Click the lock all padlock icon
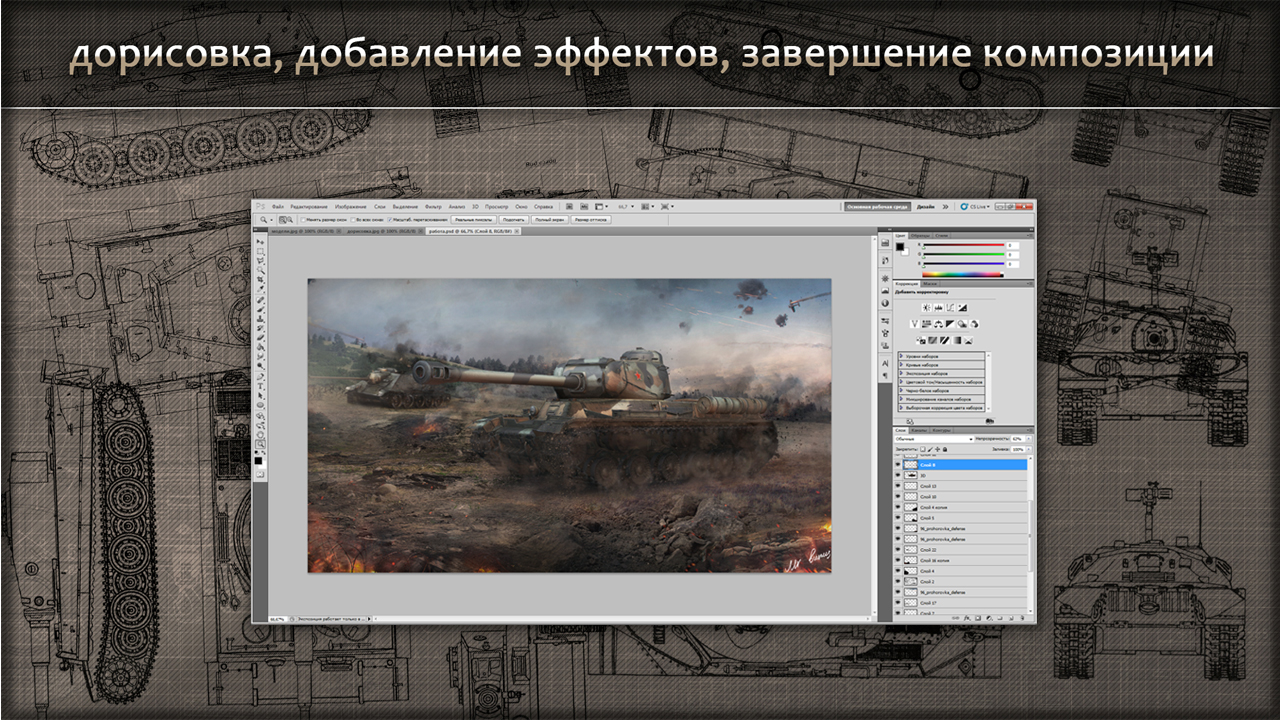 coord(945,449)
